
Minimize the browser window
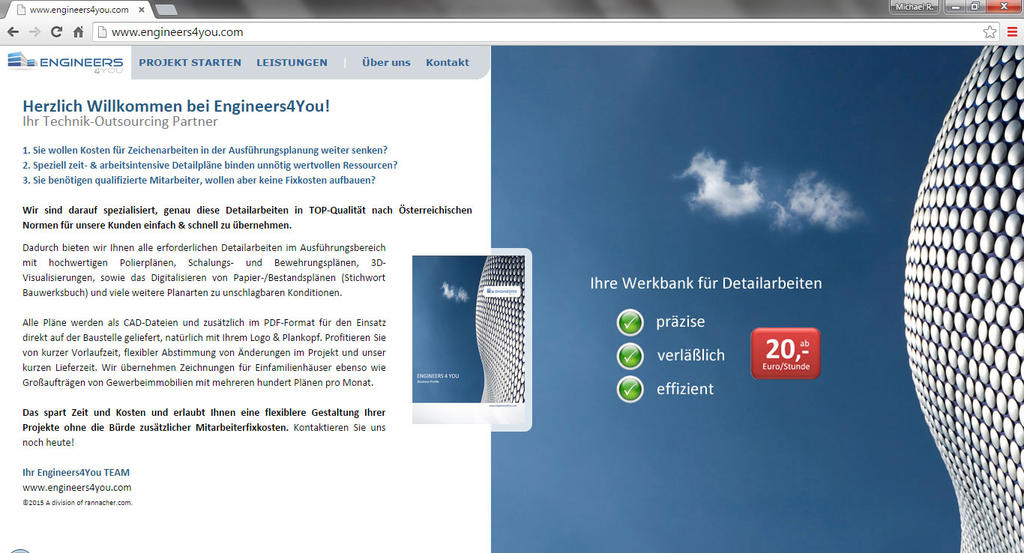pos(955,7)
